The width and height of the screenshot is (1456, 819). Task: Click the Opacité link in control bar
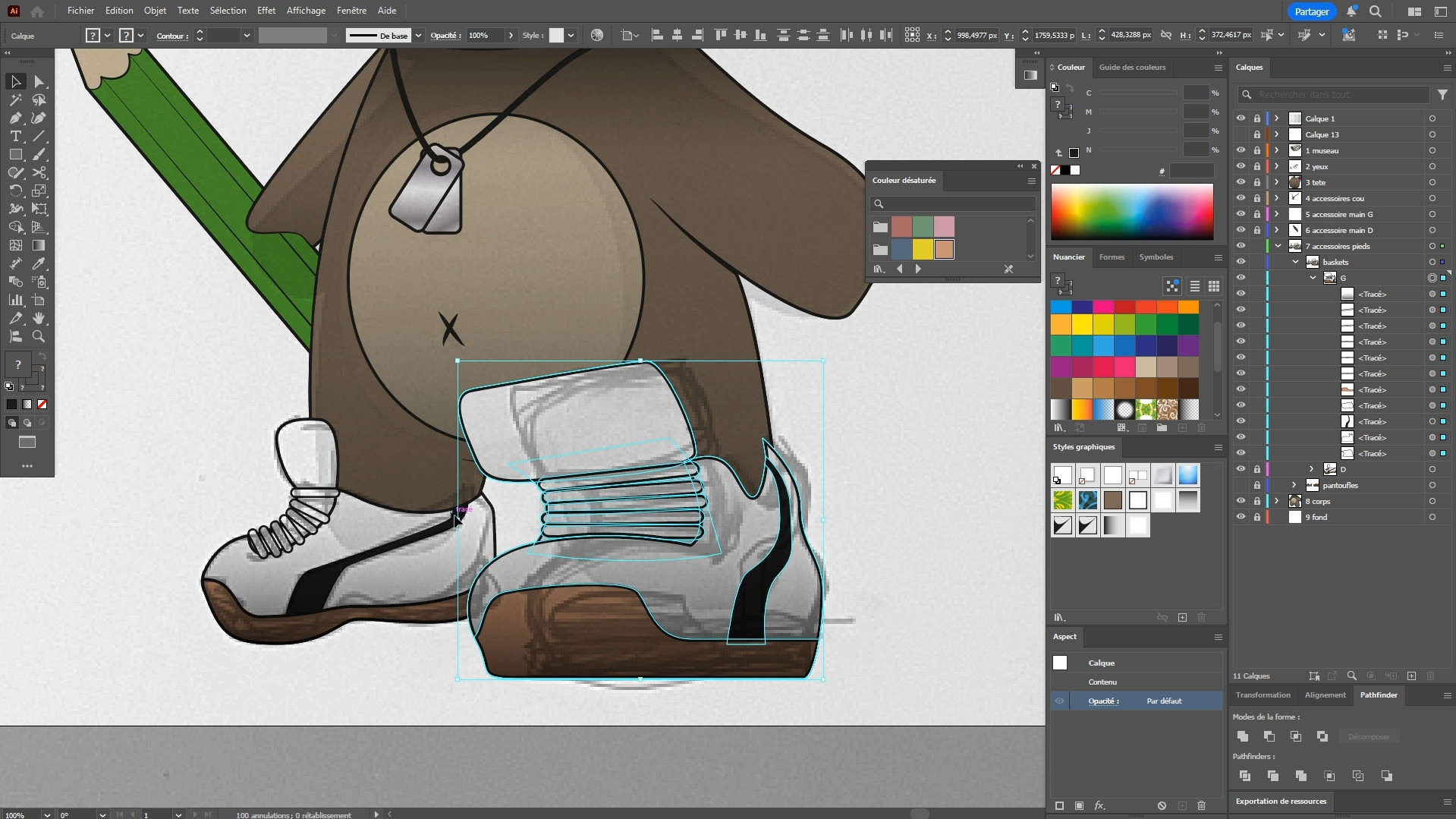(445, 36)
